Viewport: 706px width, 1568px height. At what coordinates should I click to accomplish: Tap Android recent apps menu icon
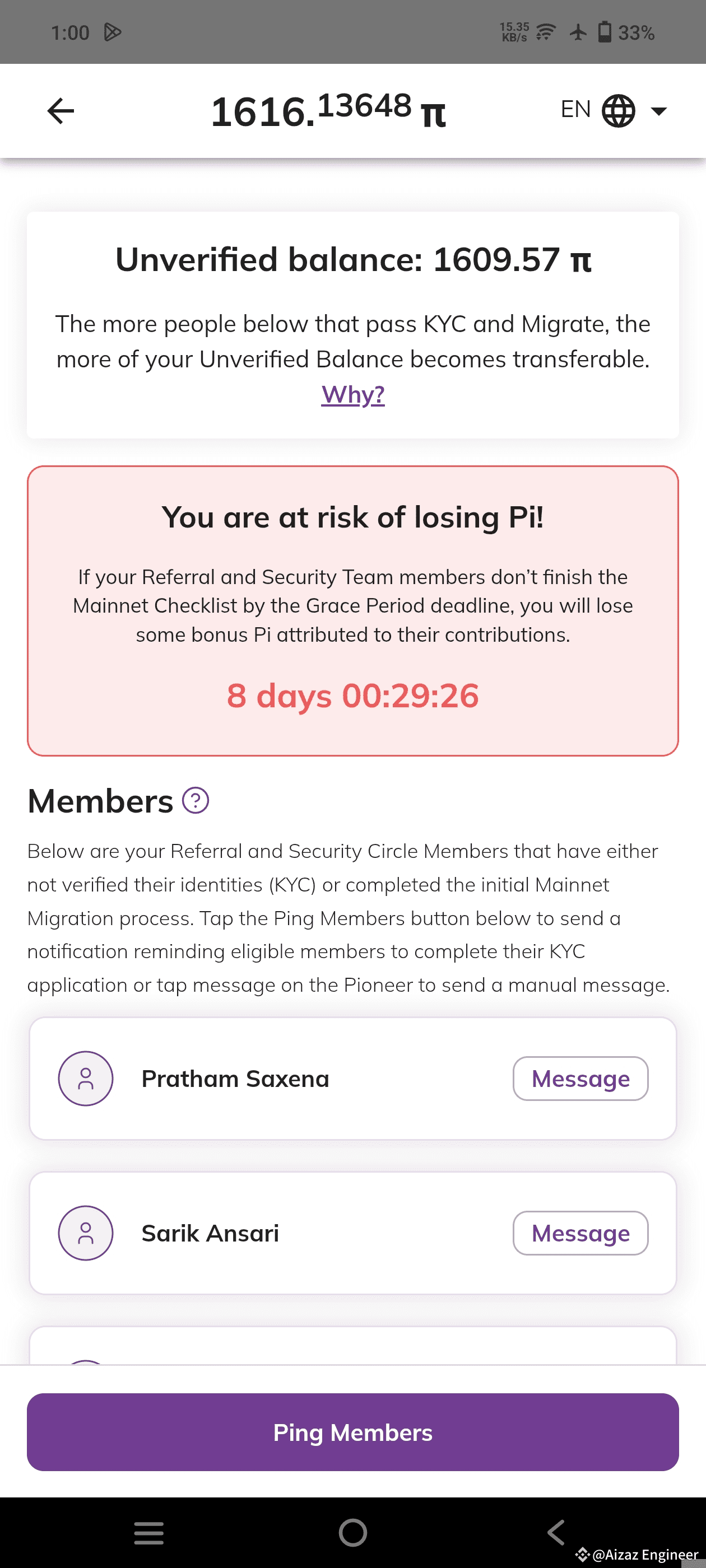[x=148, y=1533]
